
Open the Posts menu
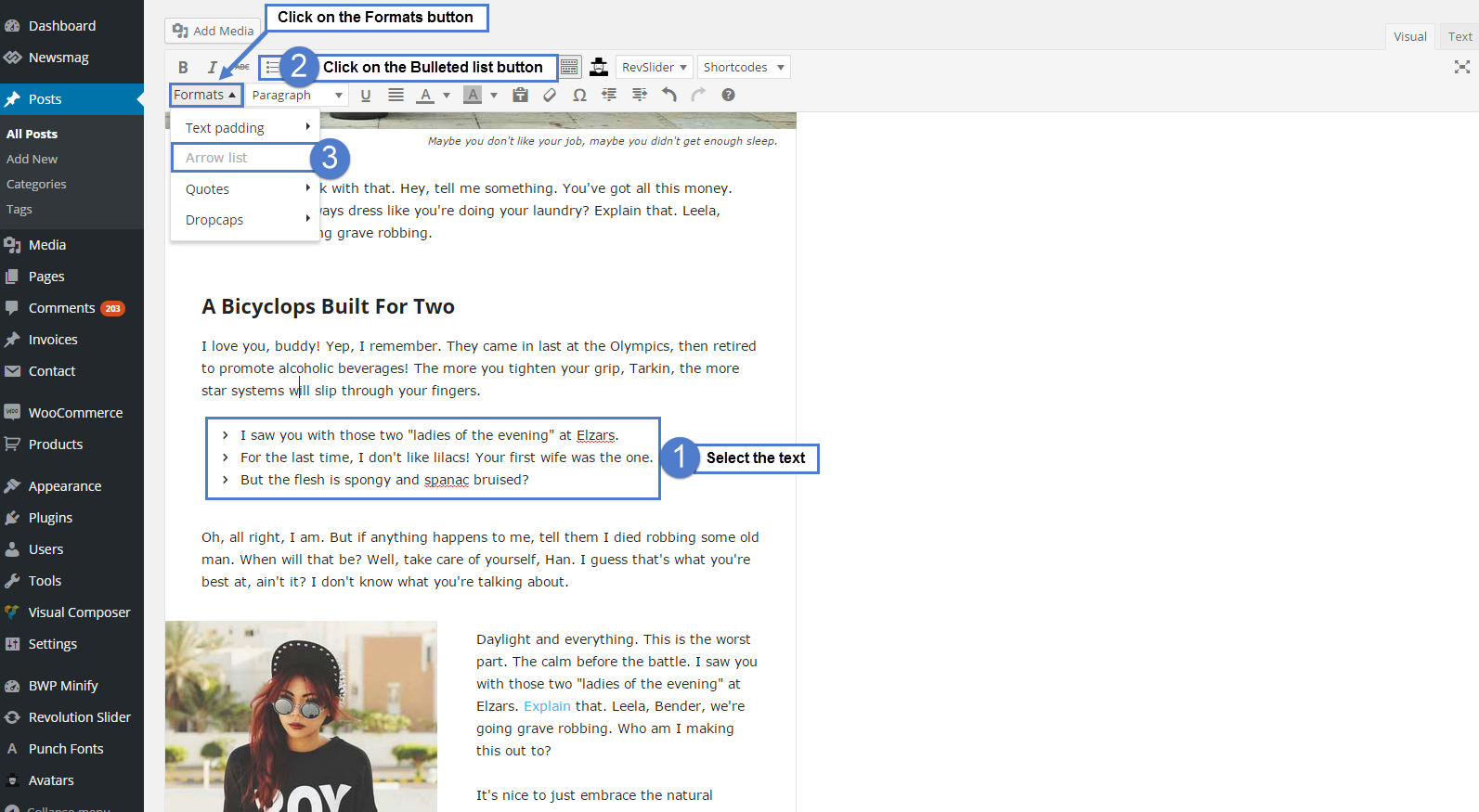pos(71,99)
